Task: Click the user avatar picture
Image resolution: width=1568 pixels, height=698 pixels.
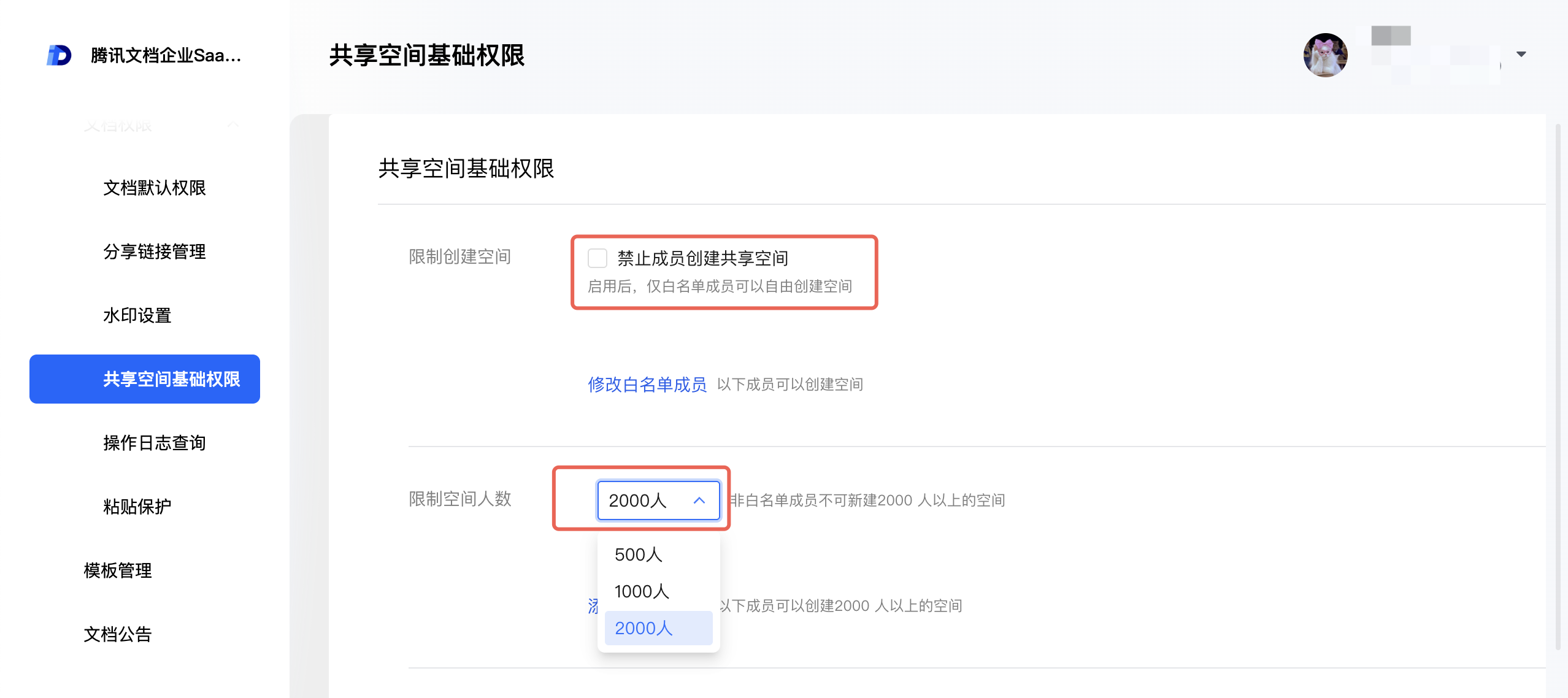Action: point(1325,55)
